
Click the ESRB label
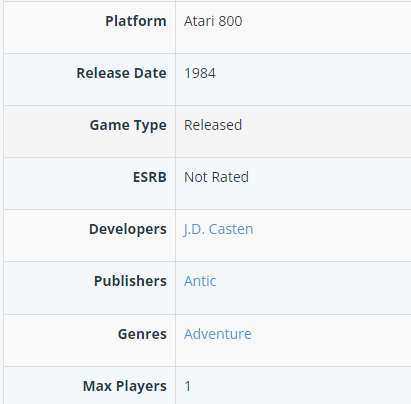(150, 177)
